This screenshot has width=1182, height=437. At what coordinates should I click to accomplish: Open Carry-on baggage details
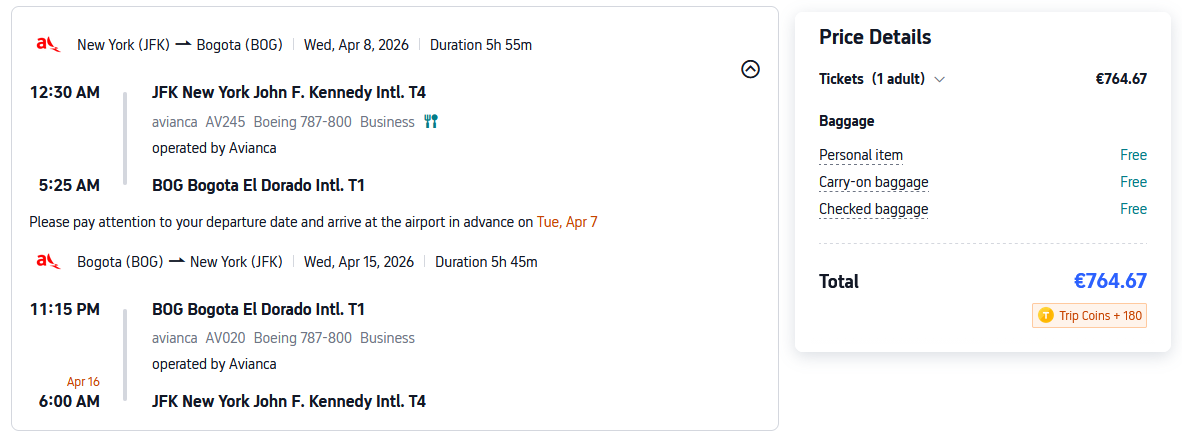click(873, 182)
